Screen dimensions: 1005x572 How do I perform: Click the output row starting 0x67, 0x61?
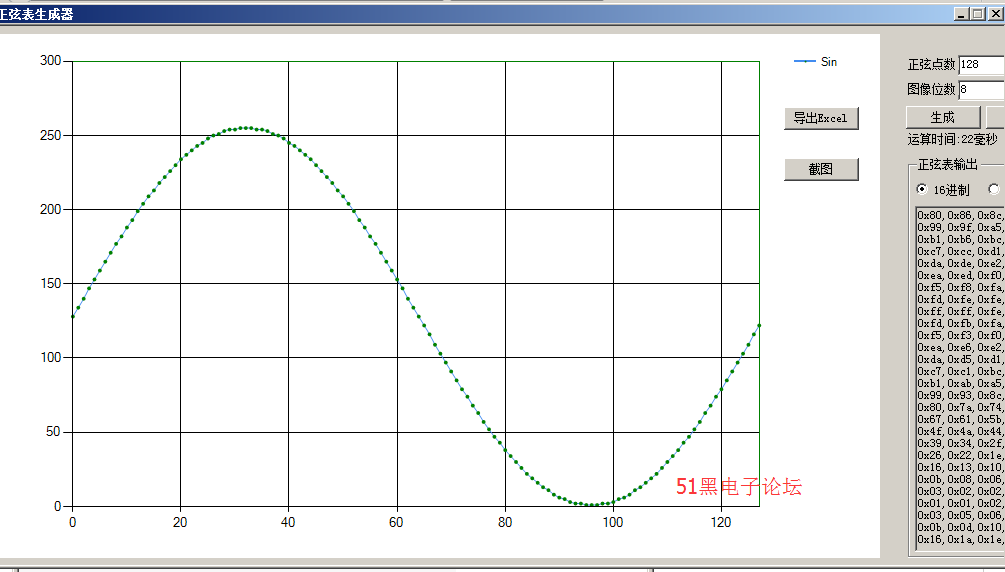960,419
